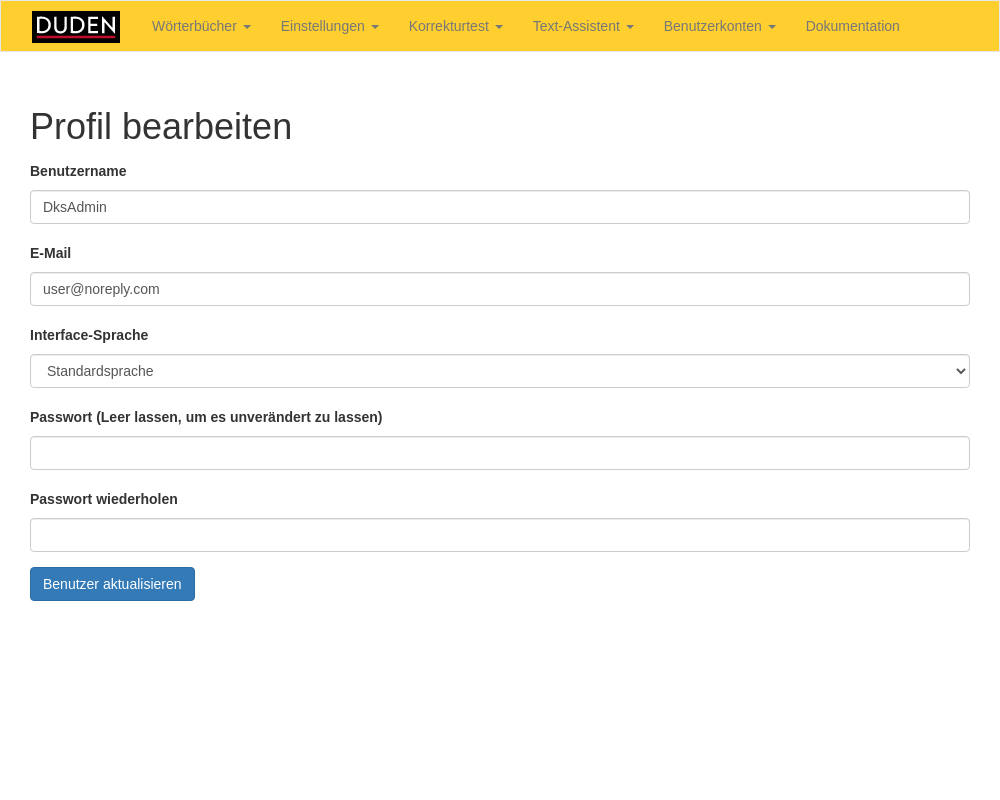Expand the Text-Assistent dropdown
The image size is (1000, 800).
point(582,26)
